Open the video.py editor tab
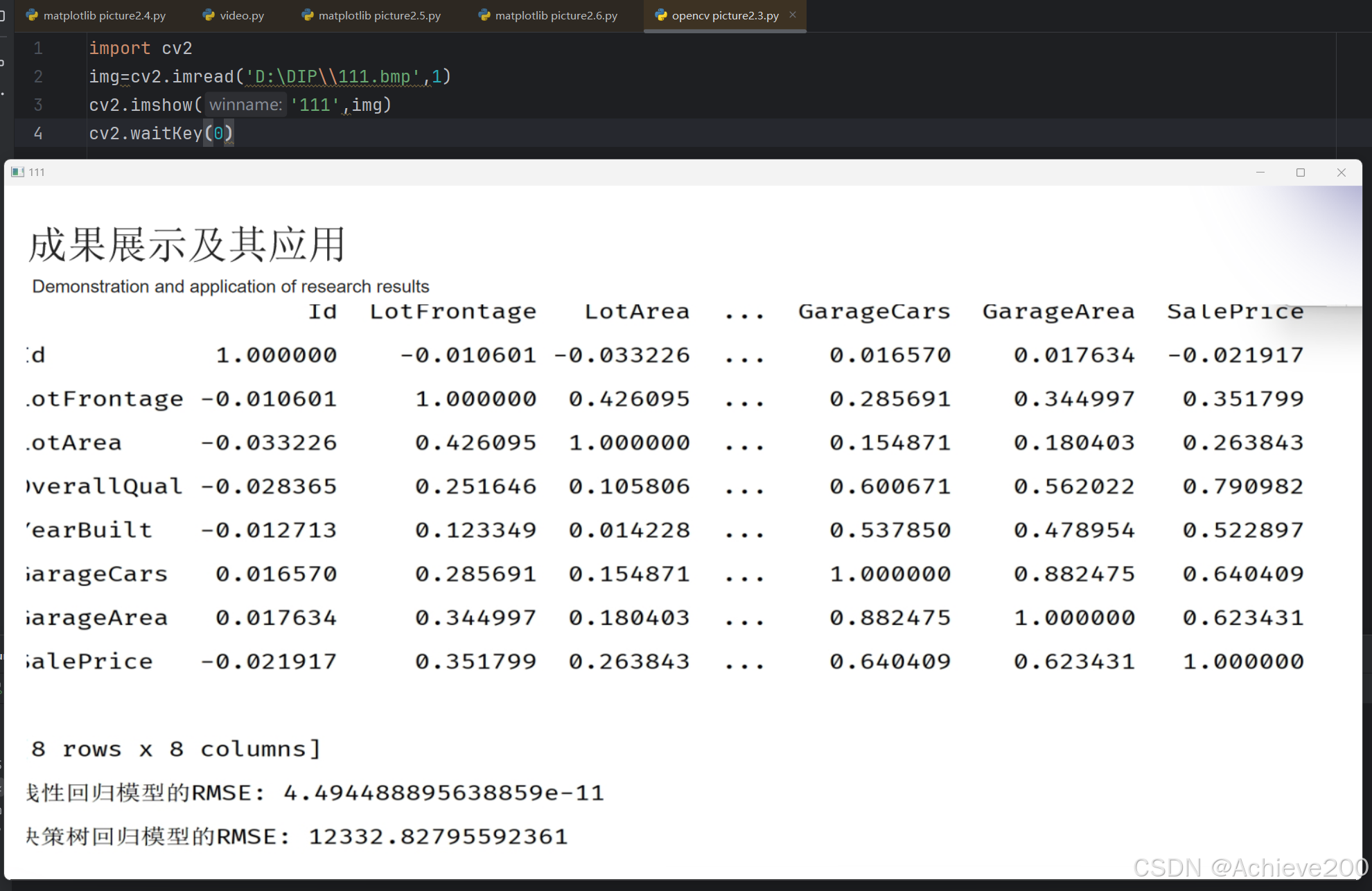Image resolution: width=1372 pixels, height=891 pixels. point(241,15)
